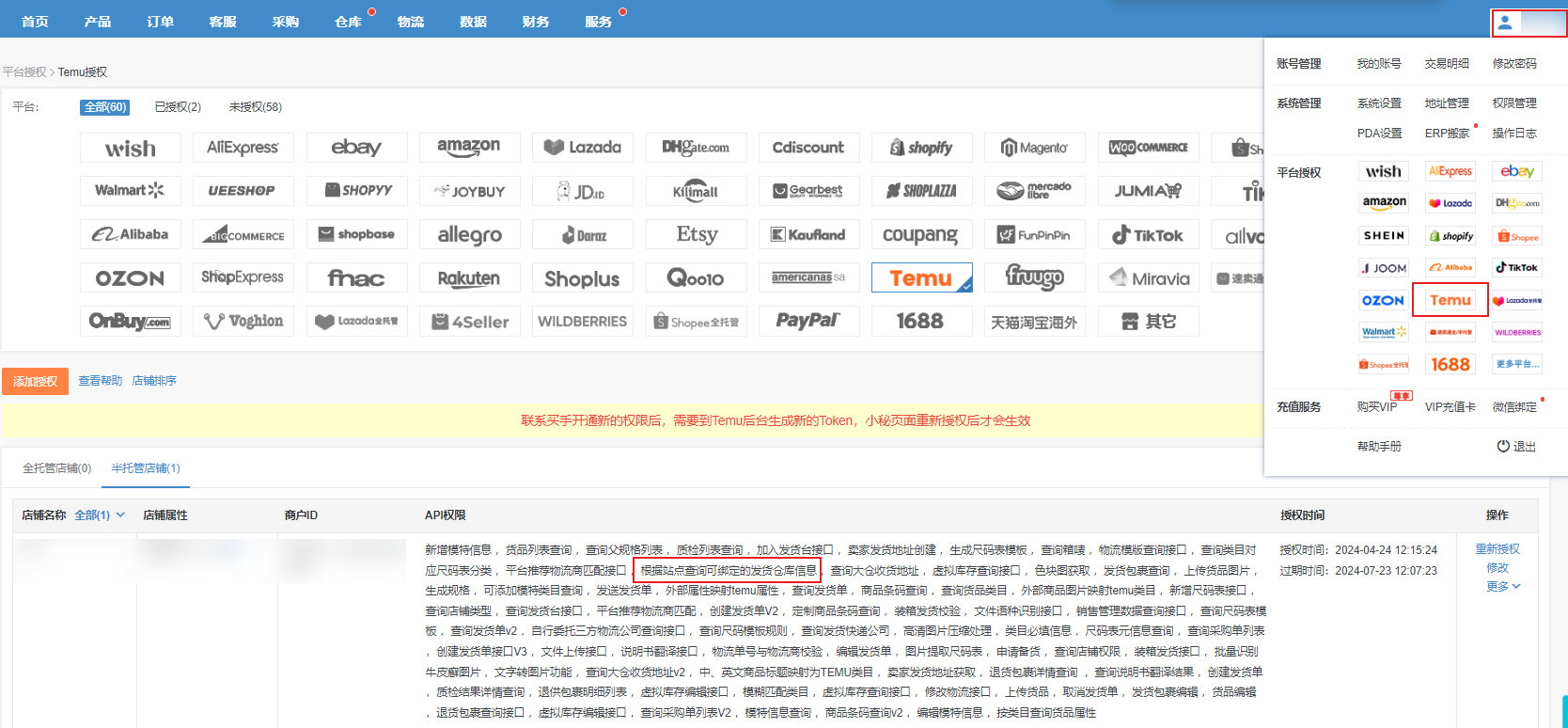Open the 服务 navigation menu

point(599,22)
